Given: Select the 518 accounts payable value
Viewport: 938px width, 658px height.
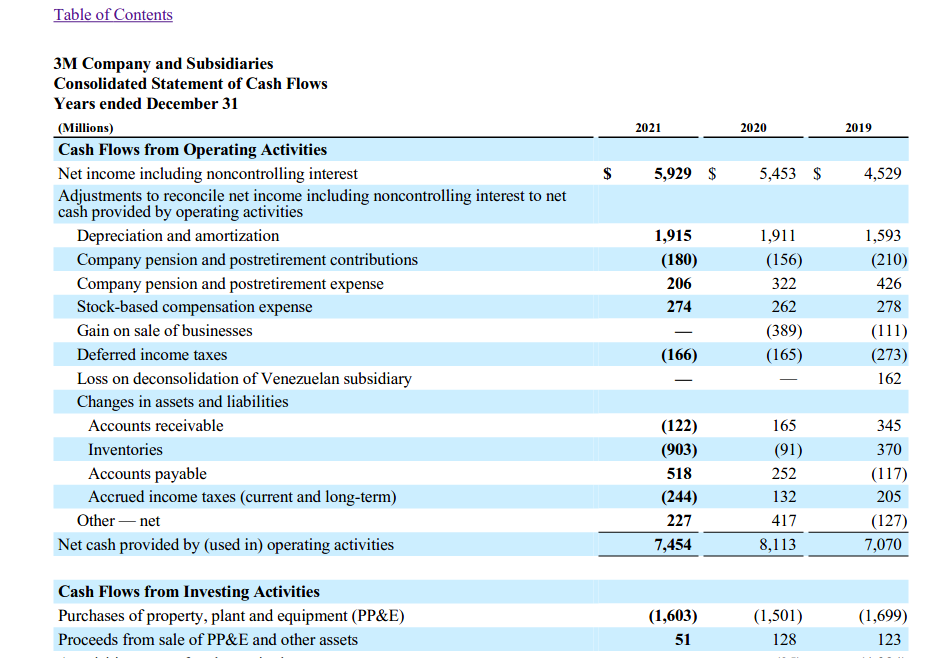Looking at the screenshot, I should tap(679, 474).
